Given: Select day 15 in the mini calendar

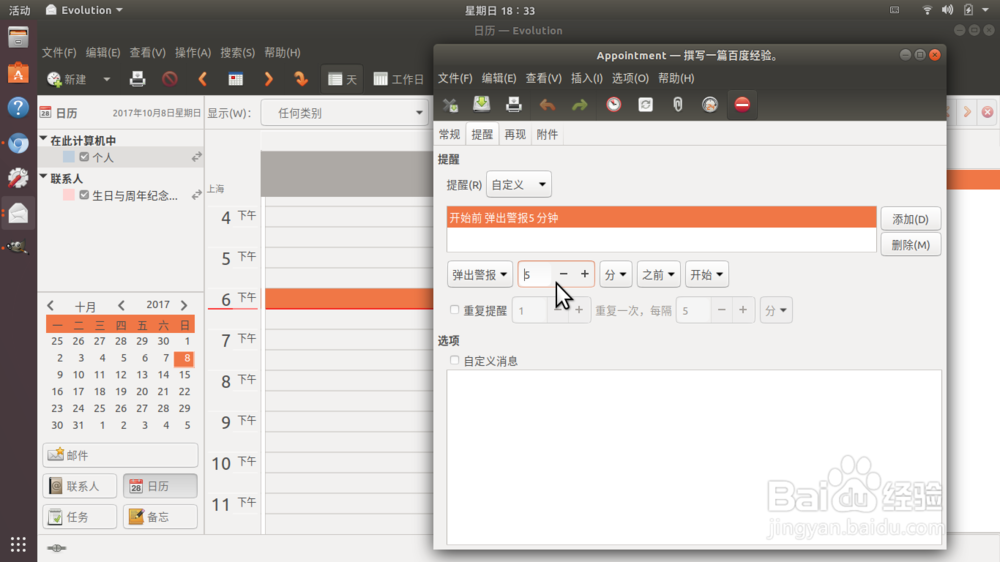Looking at the screenshot, I should [184, 374].
